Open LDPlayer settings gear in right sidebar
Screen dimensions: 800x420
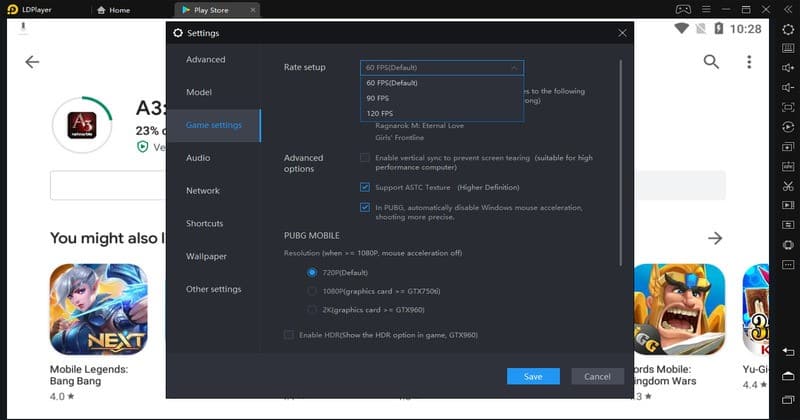[788, 30]
